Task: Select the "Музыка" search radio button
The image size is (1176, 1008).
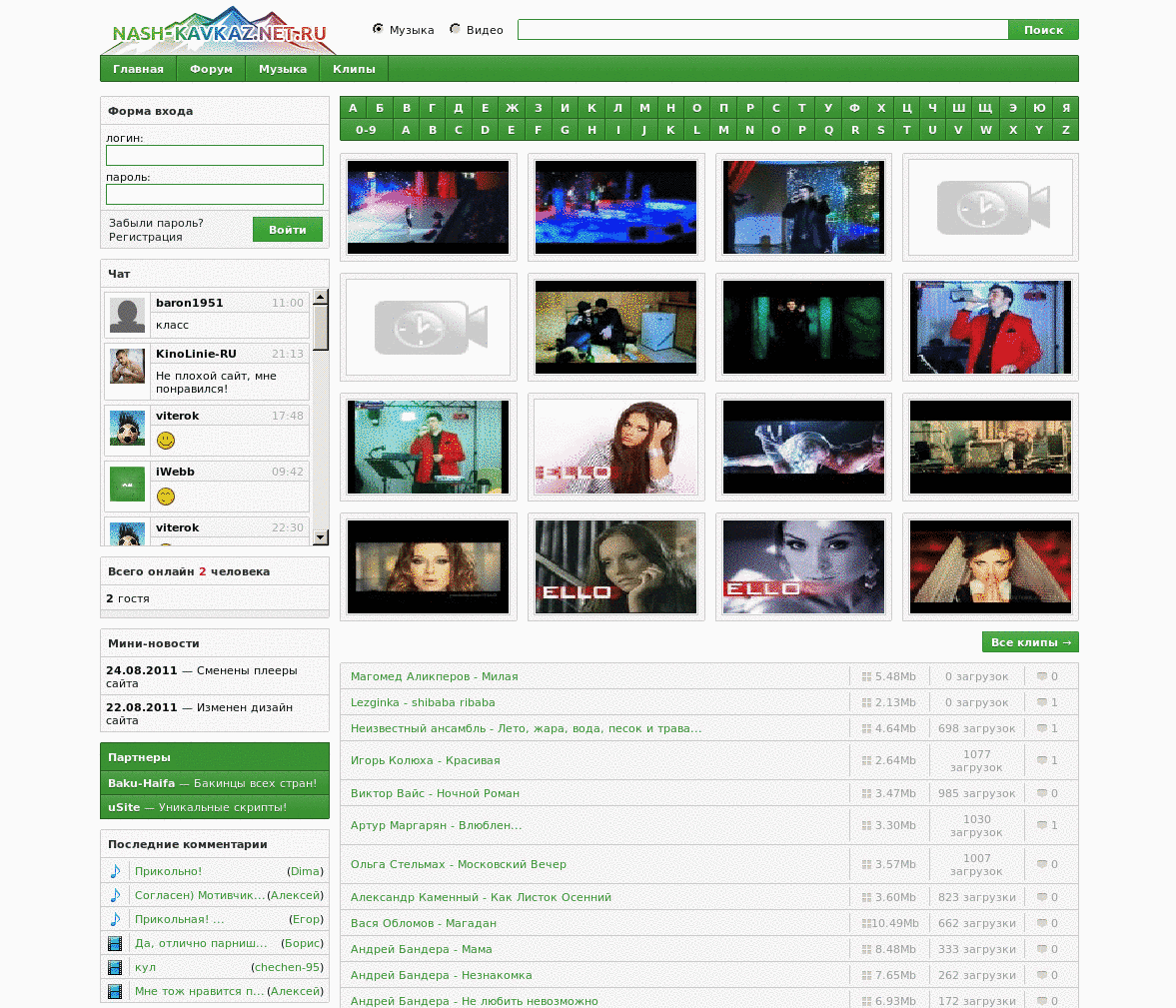Action: (x=378, y=29)
